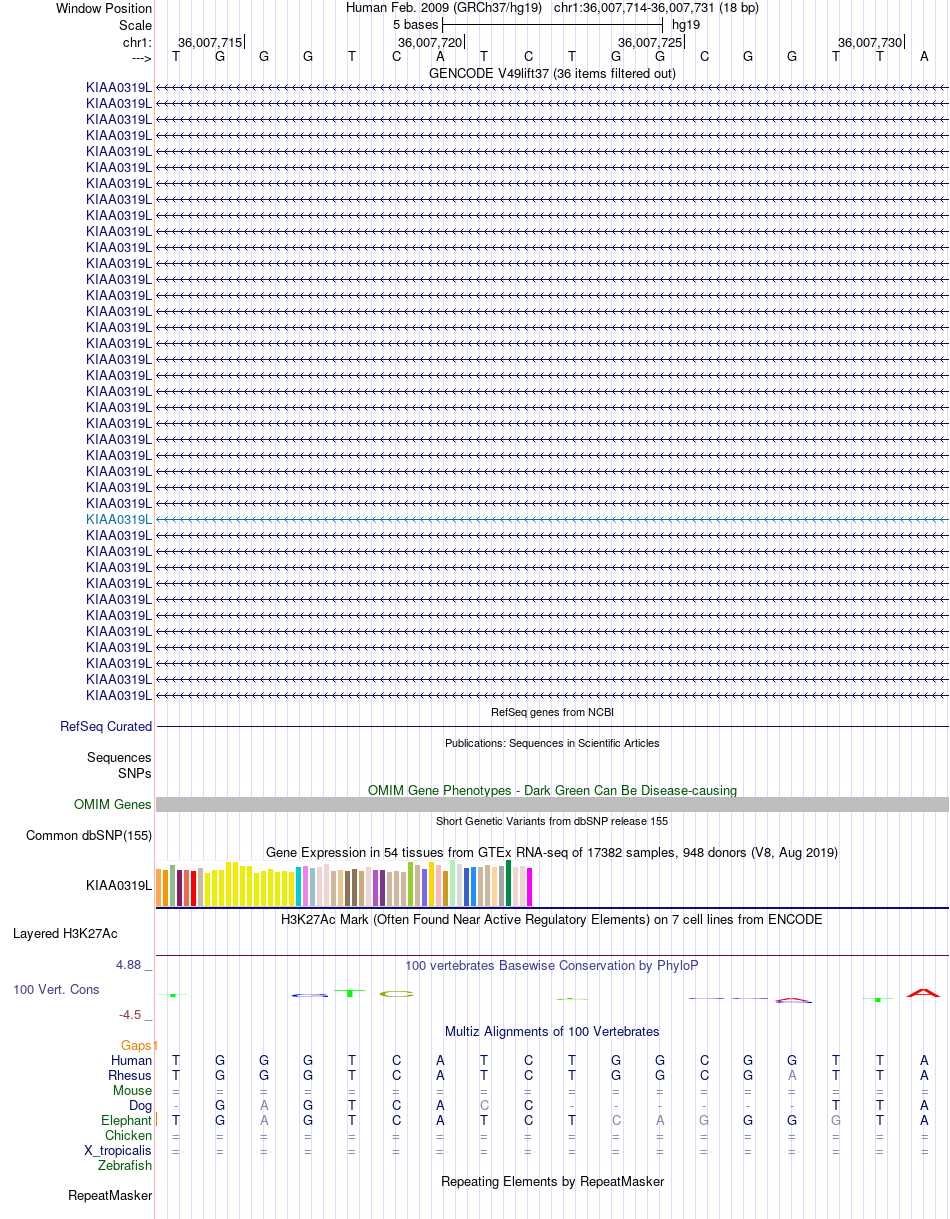The width and height of the screenshot is (950, 1219).
Task: Click the GTEx Gene Expression track title
Action: (x=552, y=852)
